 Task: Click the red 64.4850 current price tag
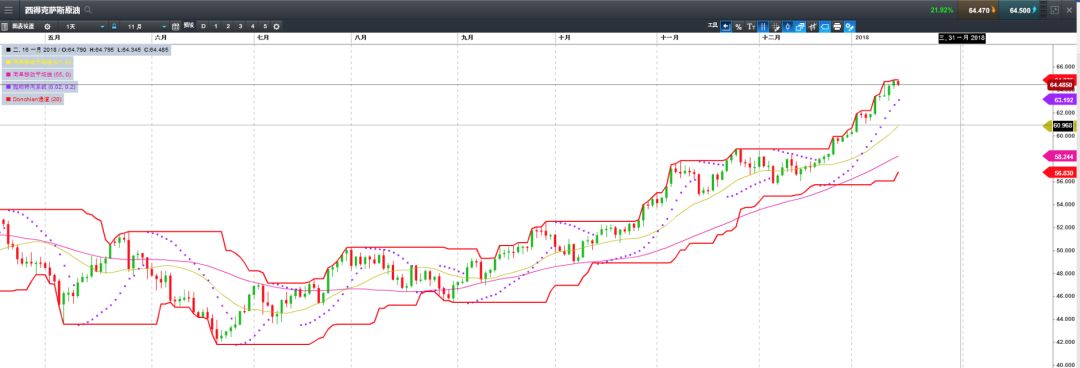pyautogui.click(x=1061, y=84)
